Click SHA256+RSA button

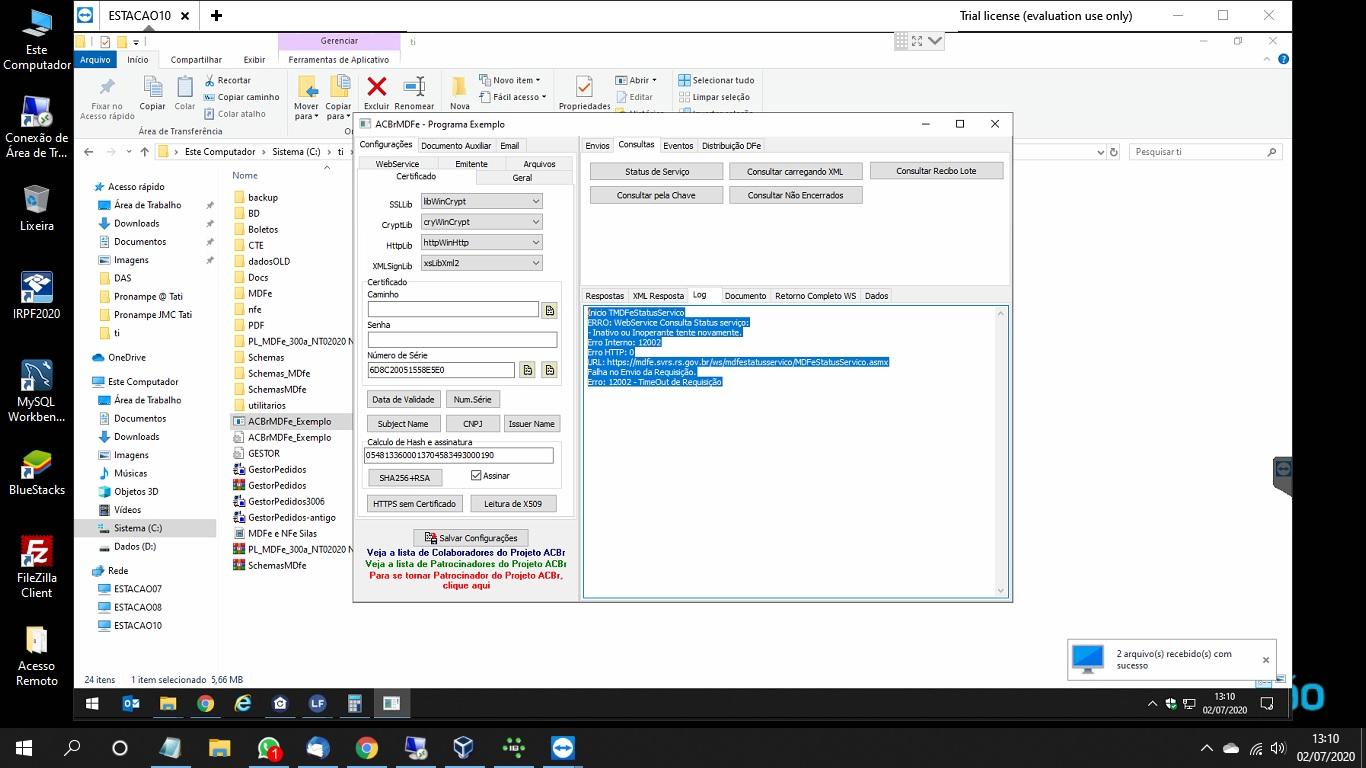tap(405, 478)
